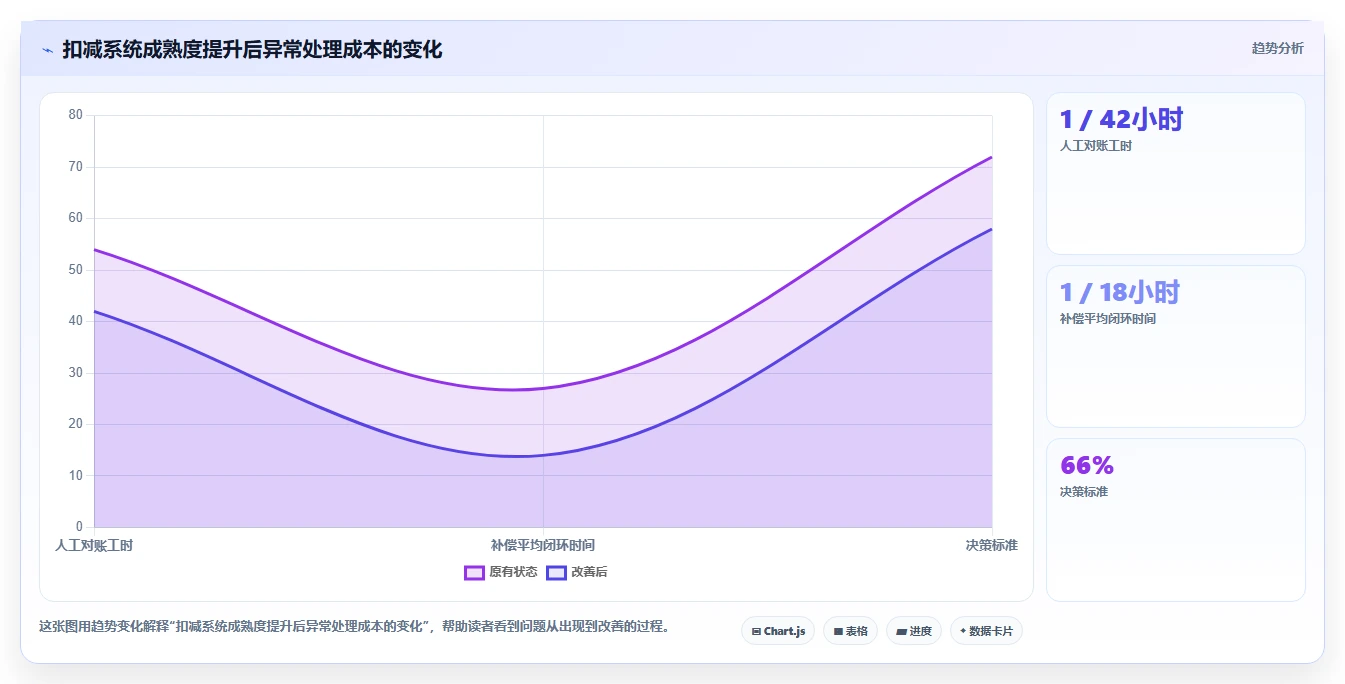Click the blue 改善后 legend color box
Screen dimensions: 1345x684
(x=557, y=572)
